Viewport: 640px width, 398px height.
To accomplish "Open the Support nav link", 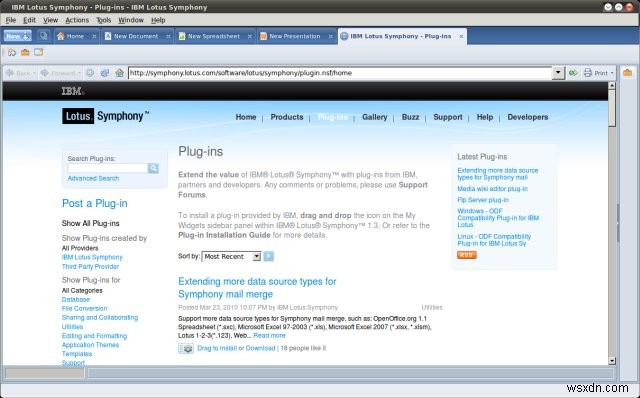I will (x=448, y=117).
